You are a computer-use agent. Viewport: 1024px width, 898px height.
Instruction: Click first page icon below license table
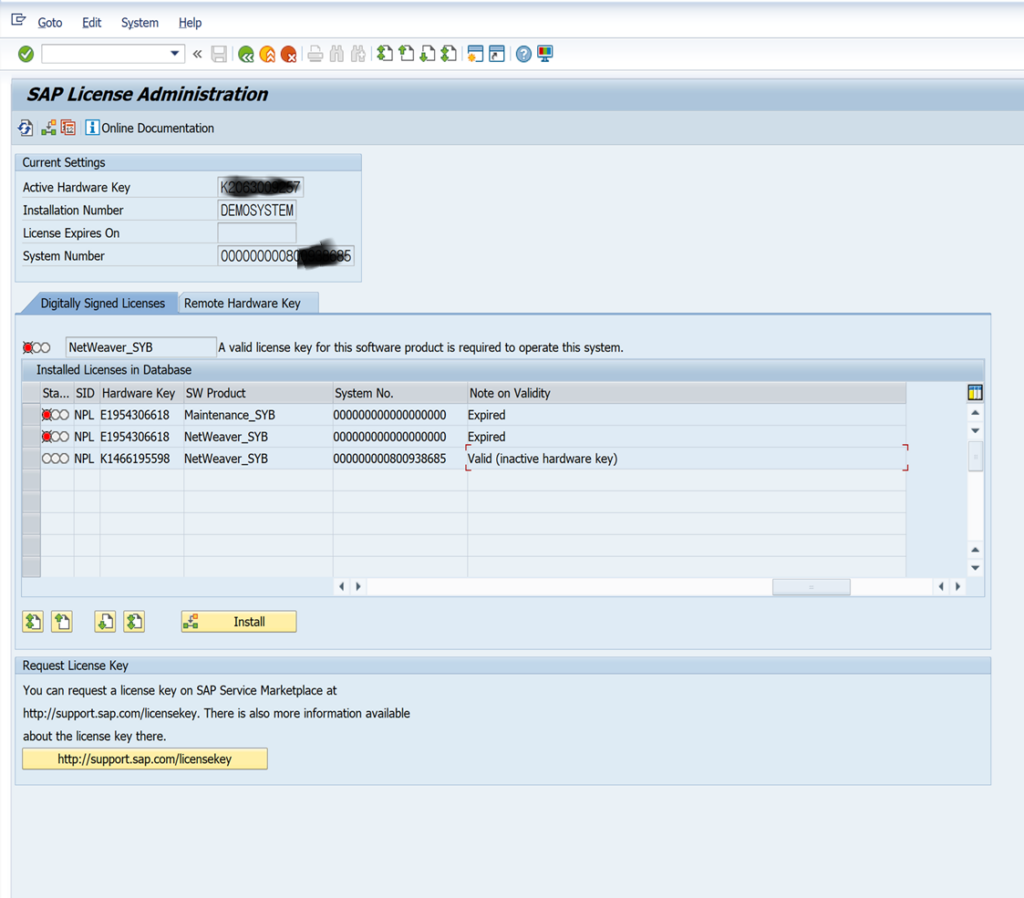(33, 622)
